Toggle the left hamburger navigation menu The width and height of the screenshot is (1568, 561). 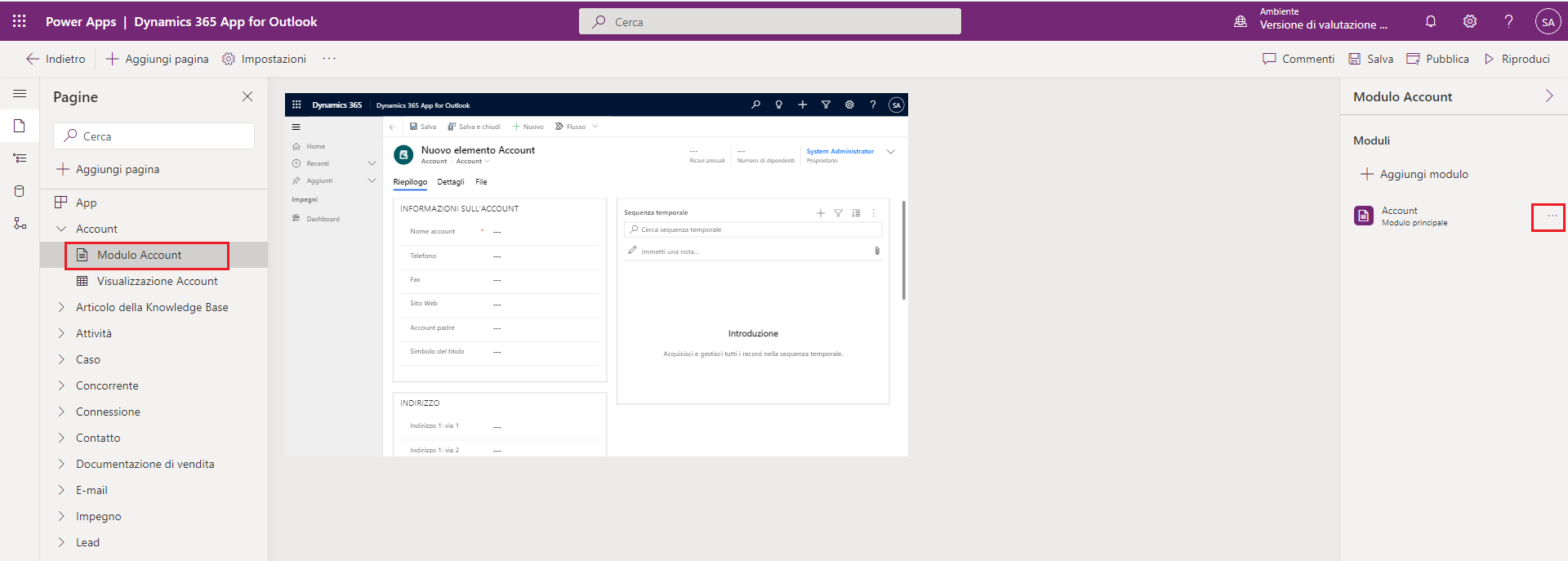click(x=20, y=94)
